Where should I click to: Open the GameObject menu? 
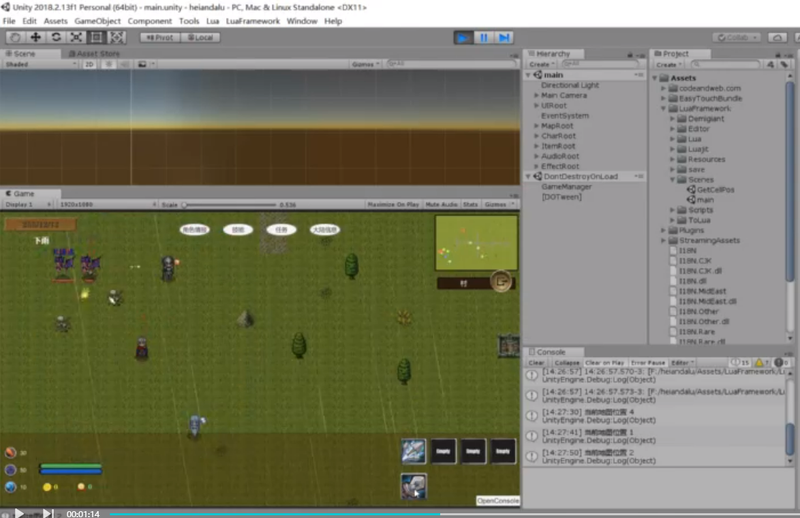[x=97, y=21]
